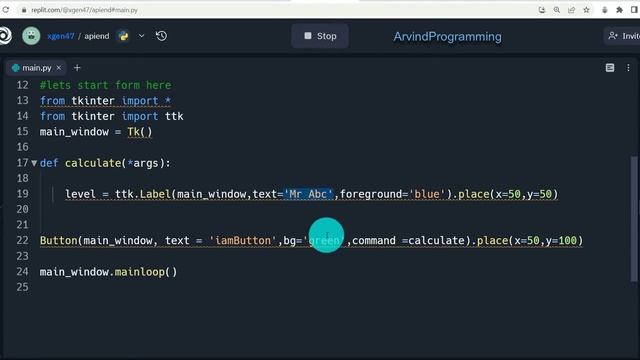Screen dimensions: 640x360
Task: Open the version history clock icon
Action: point(161,36)
